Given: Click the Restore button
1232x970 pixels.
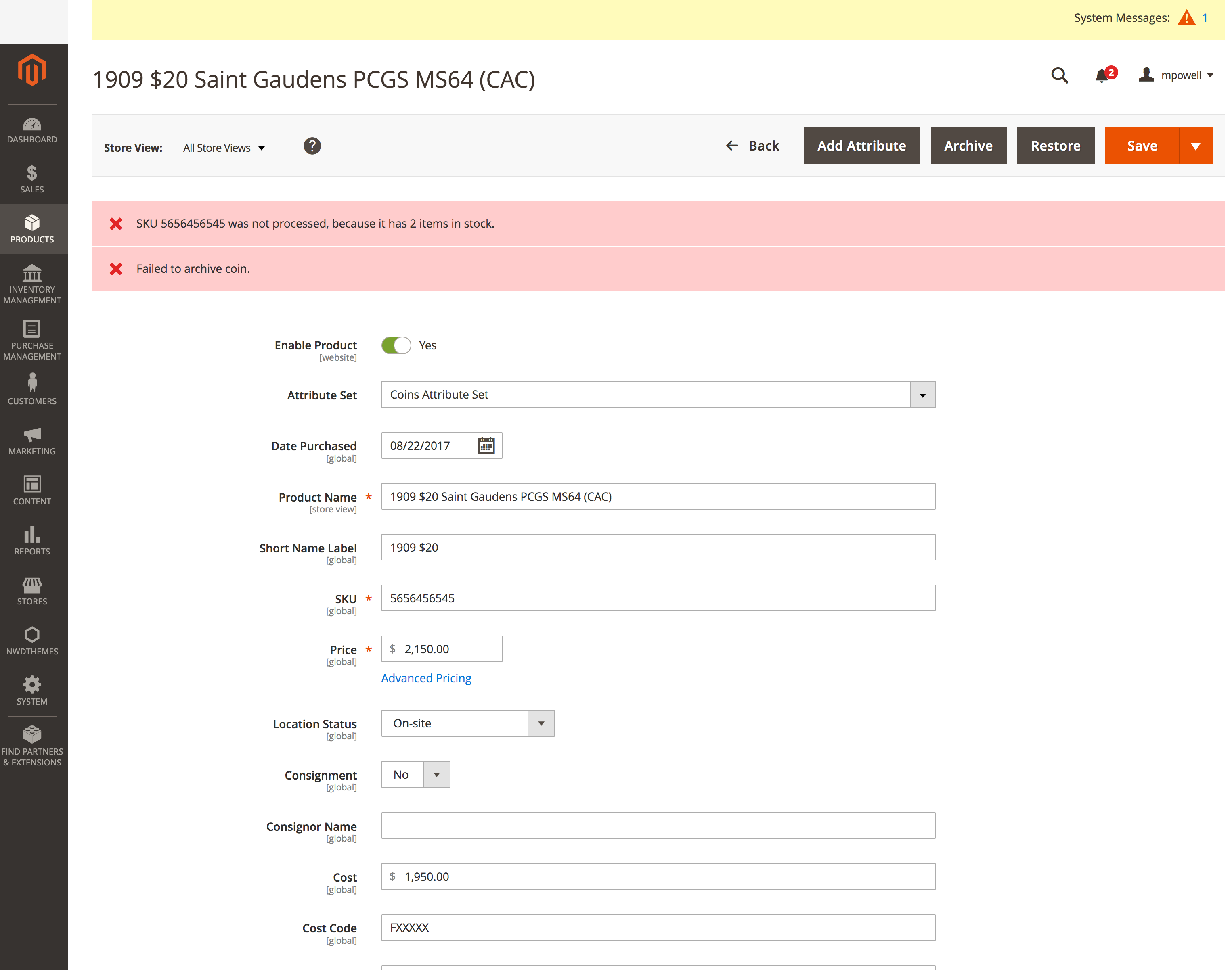Looking at the screenshot, I should (1055, 146).
